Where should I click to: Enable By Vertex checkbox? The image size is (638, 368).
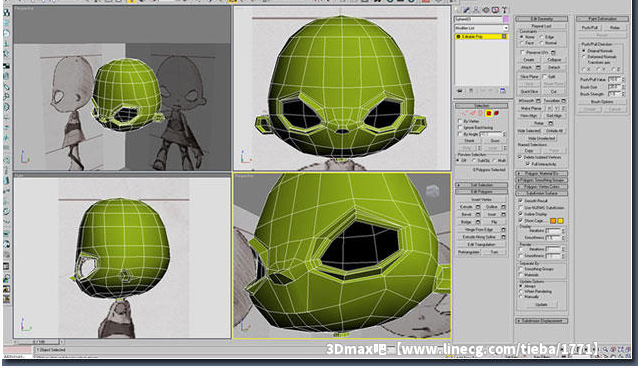pyautogui.click(x=460, y=121)
